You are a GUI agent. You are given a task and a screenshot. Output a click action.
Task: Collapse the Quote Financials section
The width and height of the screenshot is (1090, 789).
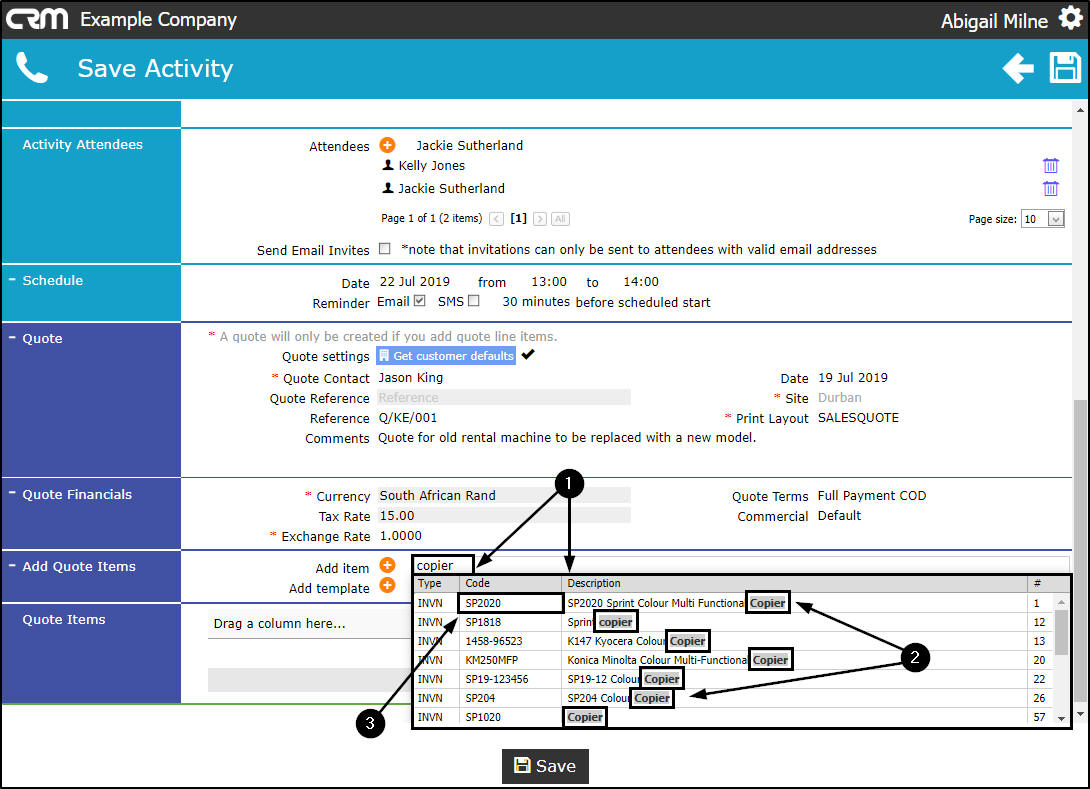tap(12, 494)
